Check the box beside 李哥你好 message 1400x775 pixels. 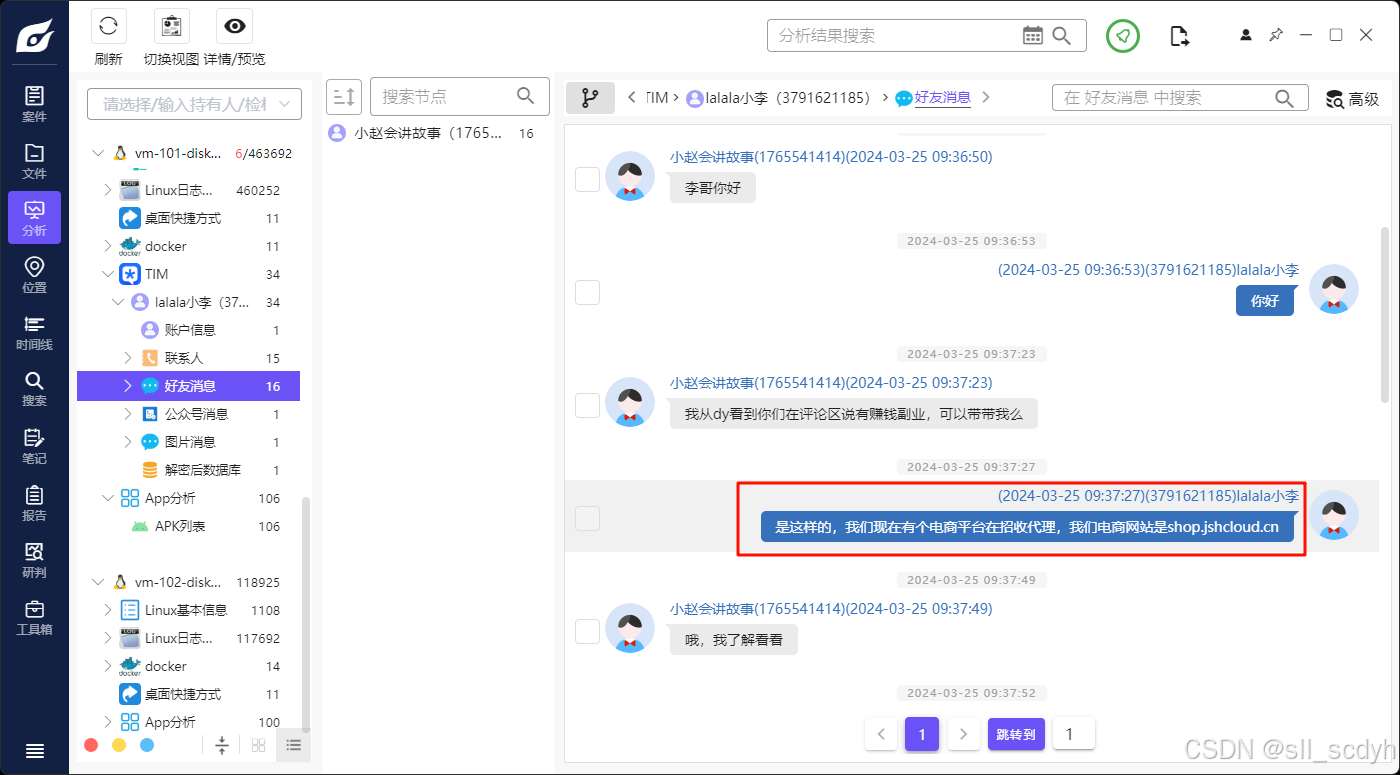[x=587, y=179]
